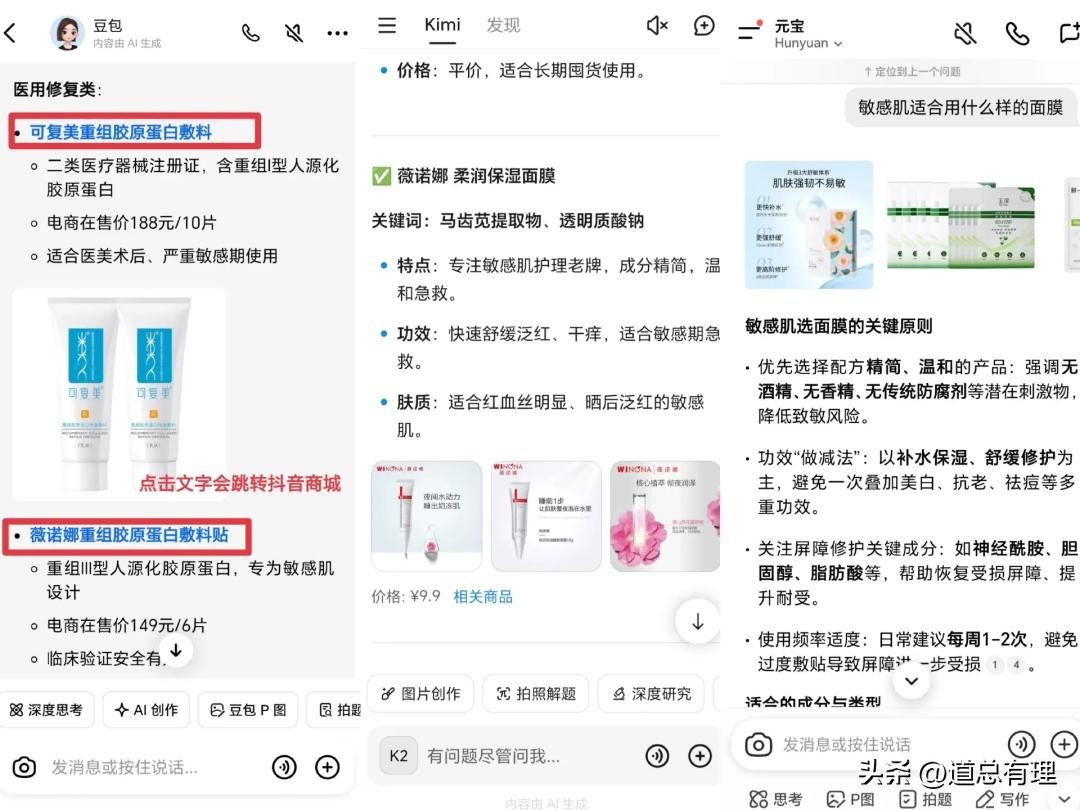Screen dimensions: 1080x810
Task: Open Kimi's hamburger sidebar menu
Action: 387,25
